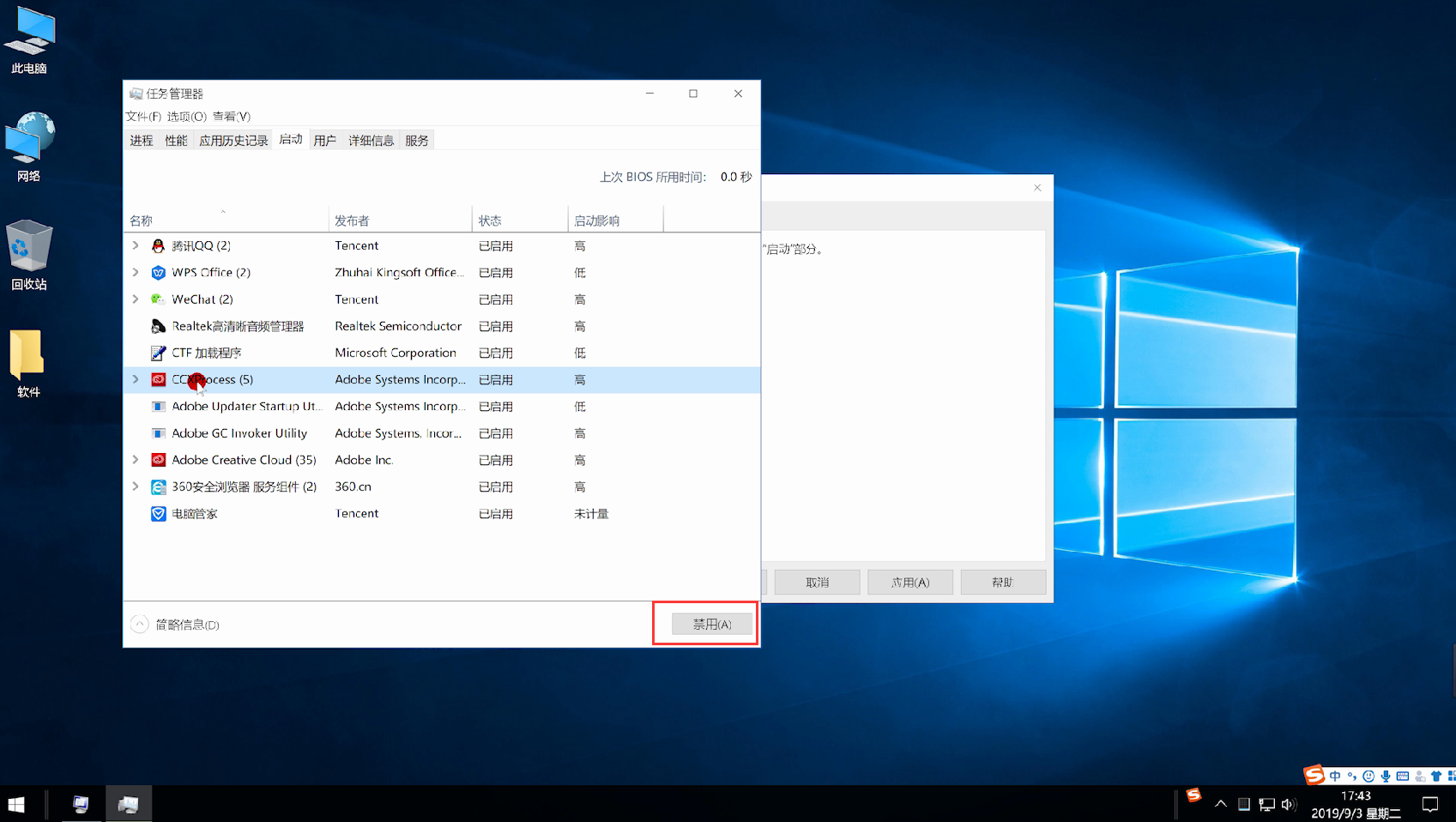Select the Adobe Creative Cloud icon

tap(158, 460)
